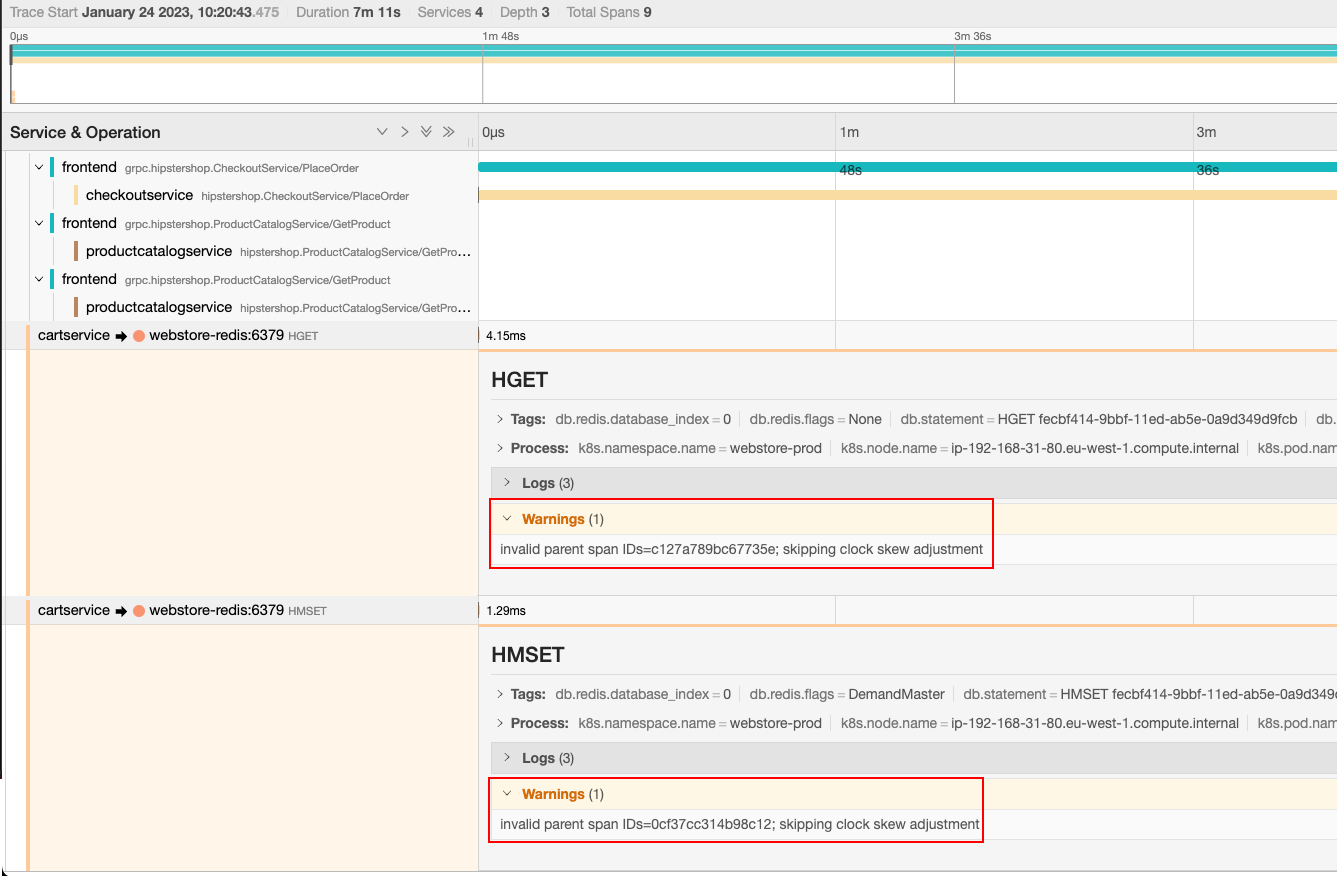
Task: Collapse all spans with the double down-chevron icon
Action: pyautogui.click(x=426, y=131)
